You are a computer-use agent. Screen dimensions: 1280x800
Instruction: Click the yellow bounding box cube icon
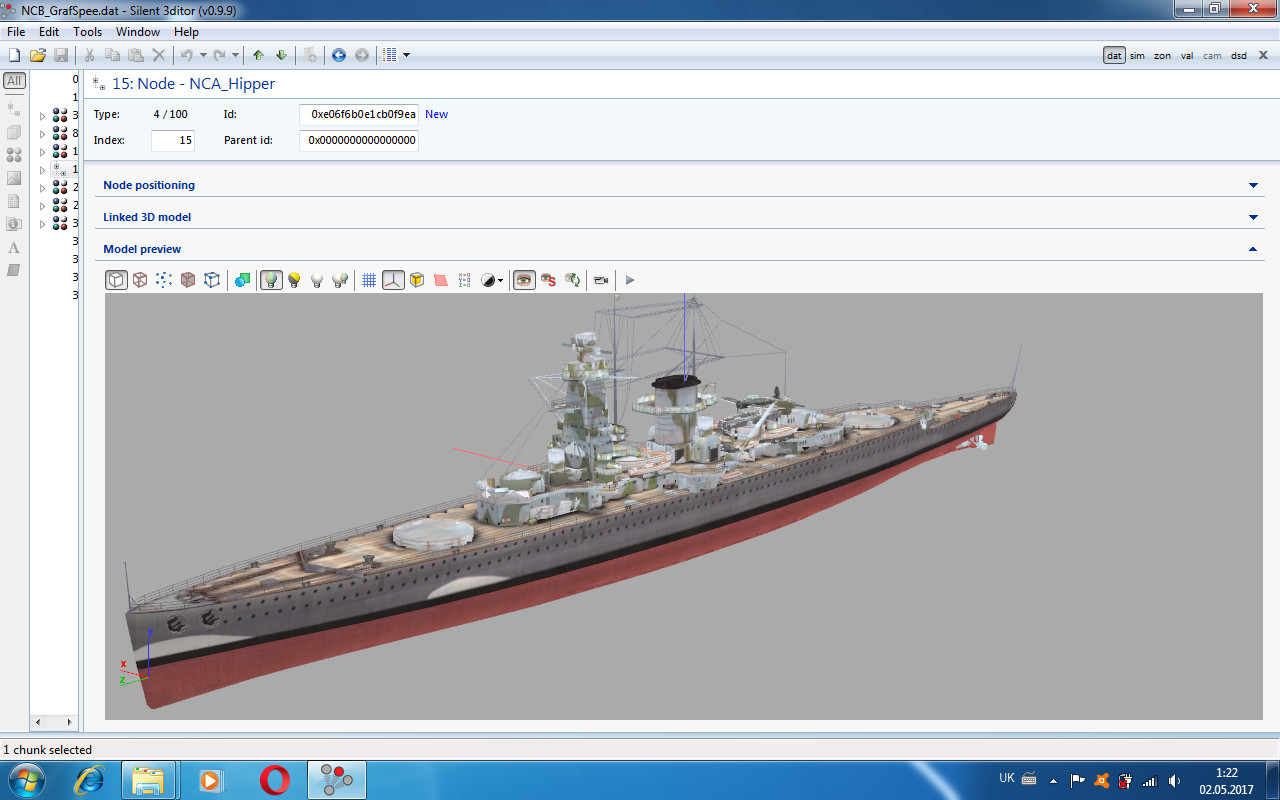click(417, 280)
